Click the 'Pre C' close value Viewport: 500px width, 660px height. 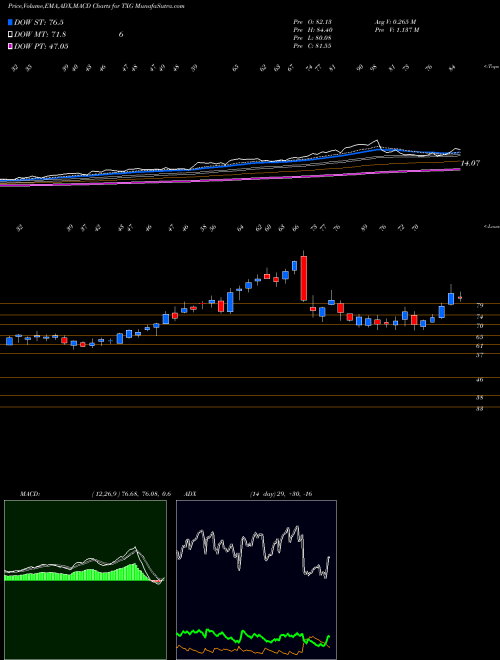click(313, 46)
